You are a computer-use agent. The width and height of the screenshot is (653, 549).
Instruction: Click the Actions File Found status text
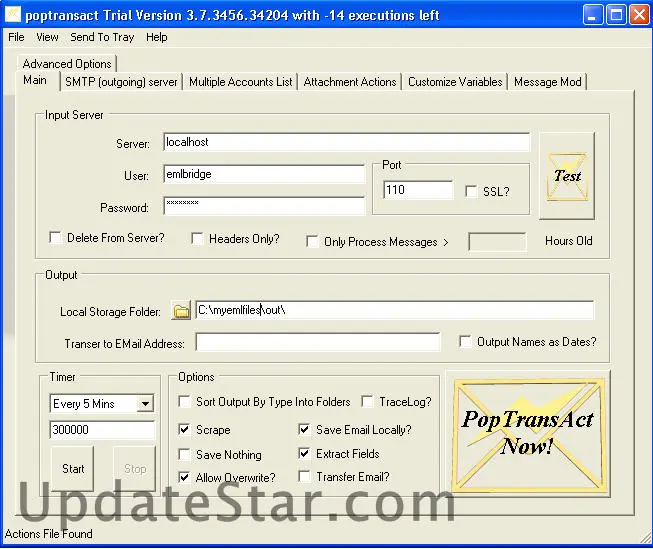tap(49, 534)
